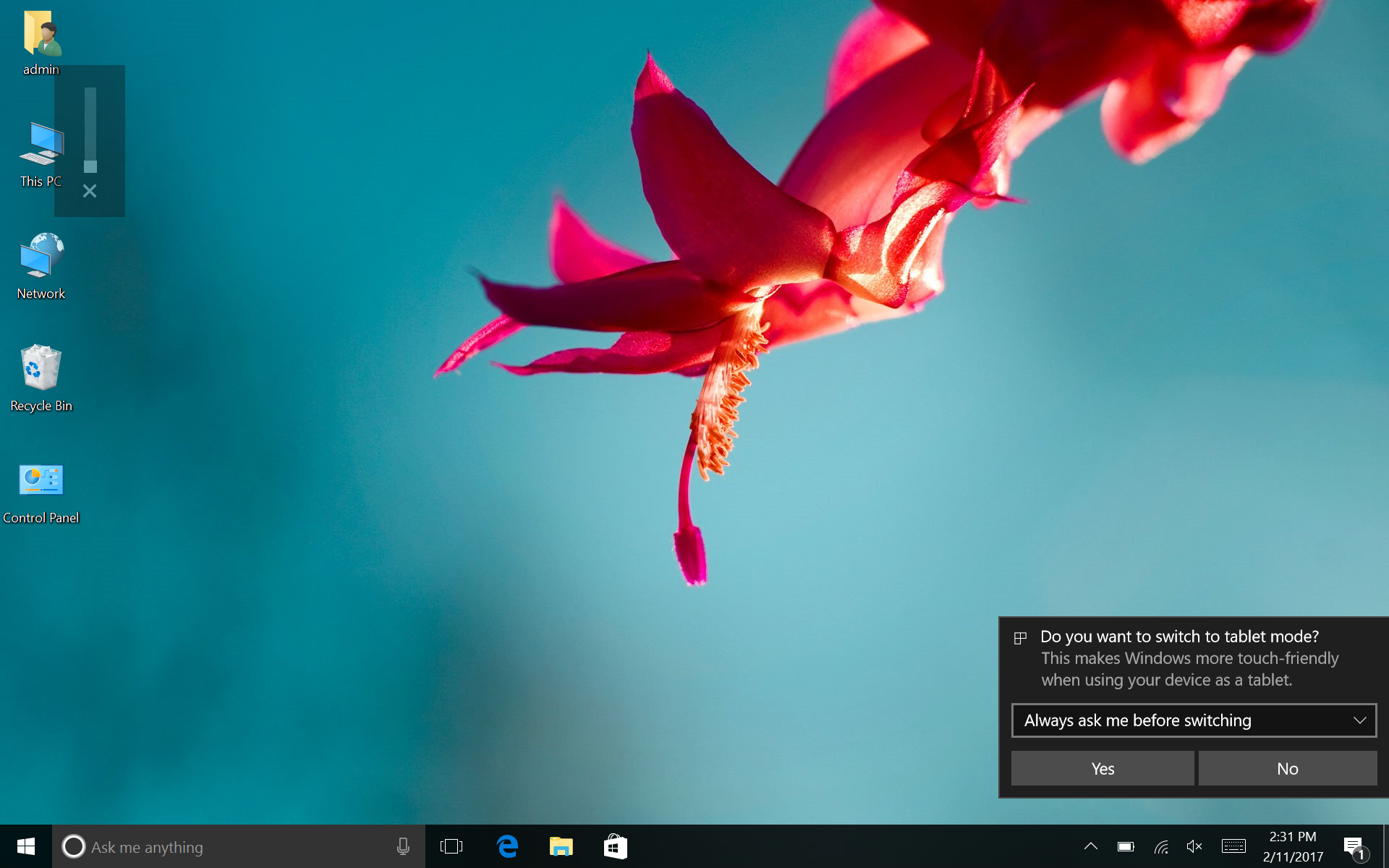Open the touch keyboard icon
Image resolution: width=1389 pixels, height=868 pixels.
point(1233,846)
